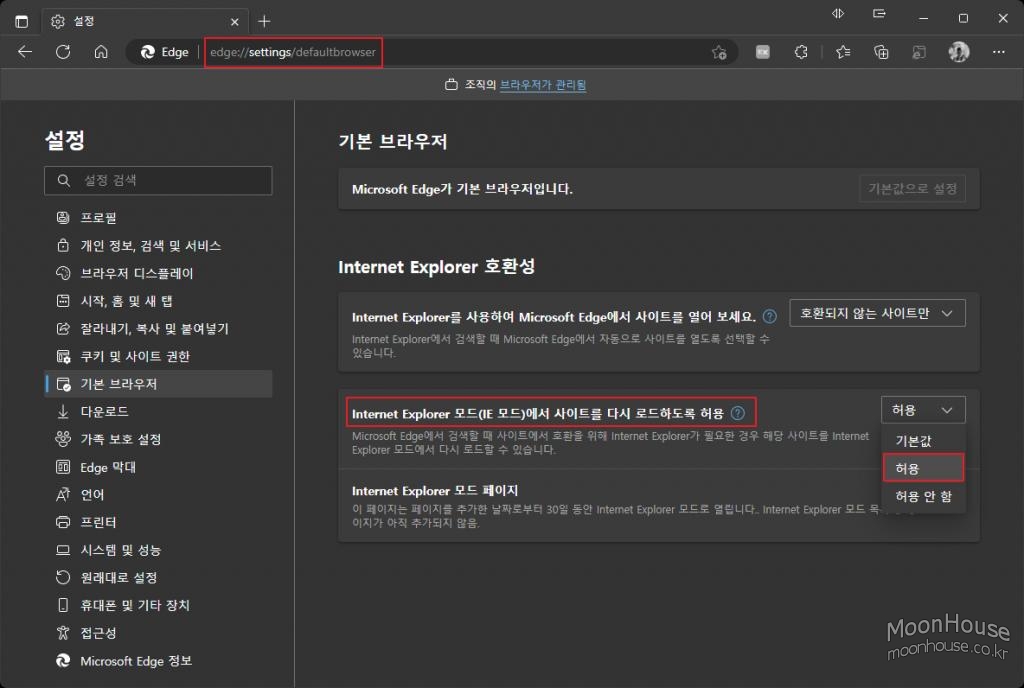
Task: Open 원래대로 설정 section
Action: coord(159,577)
